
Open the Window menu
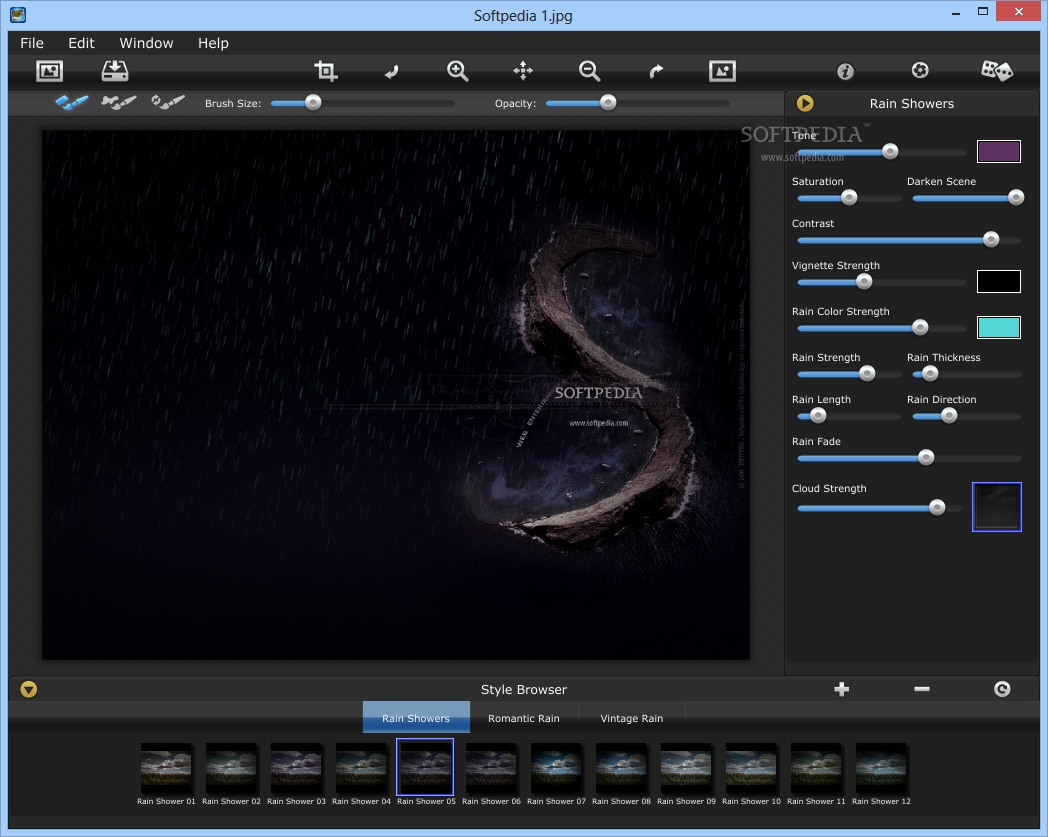pyautogui.click(x=146, y=43)
